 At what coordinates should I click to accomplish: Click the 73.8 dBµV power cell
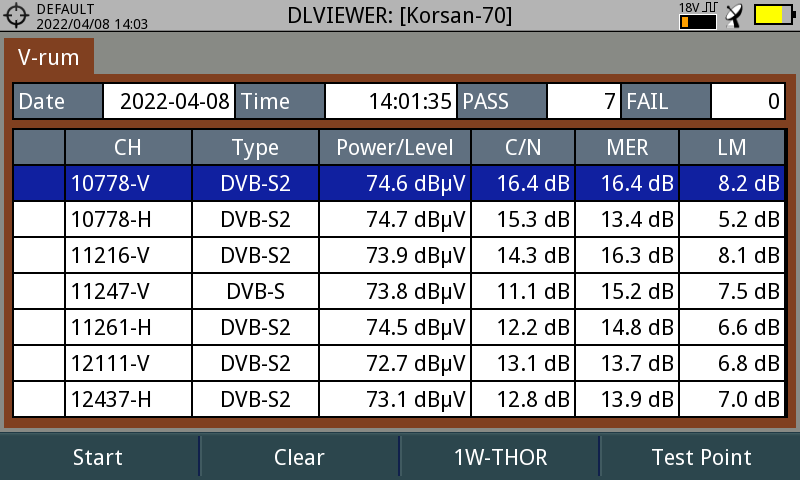tap(395, 291)
